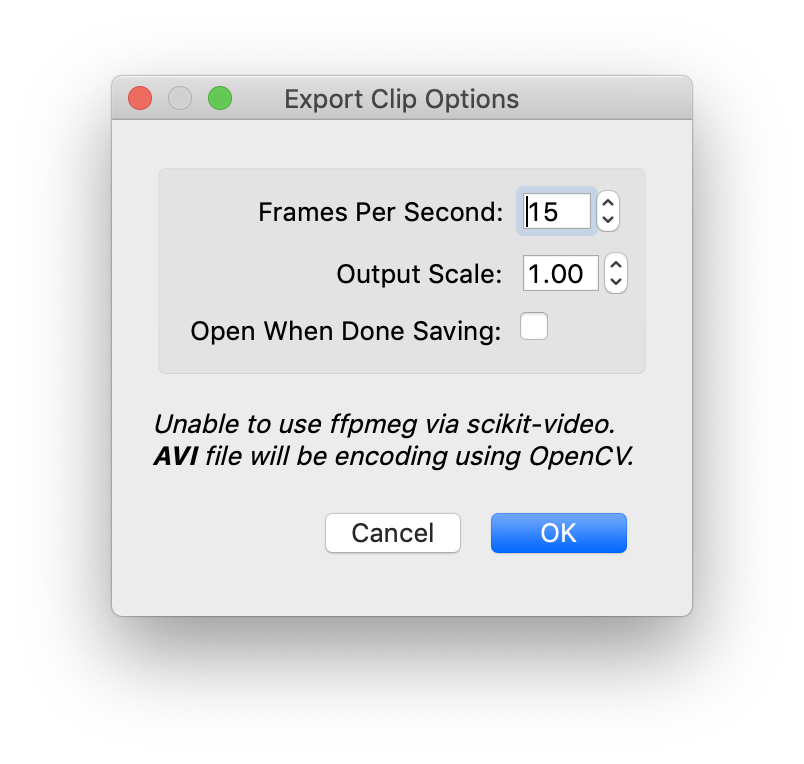Select the Frames Per Second input field

(x=556, y=211)
